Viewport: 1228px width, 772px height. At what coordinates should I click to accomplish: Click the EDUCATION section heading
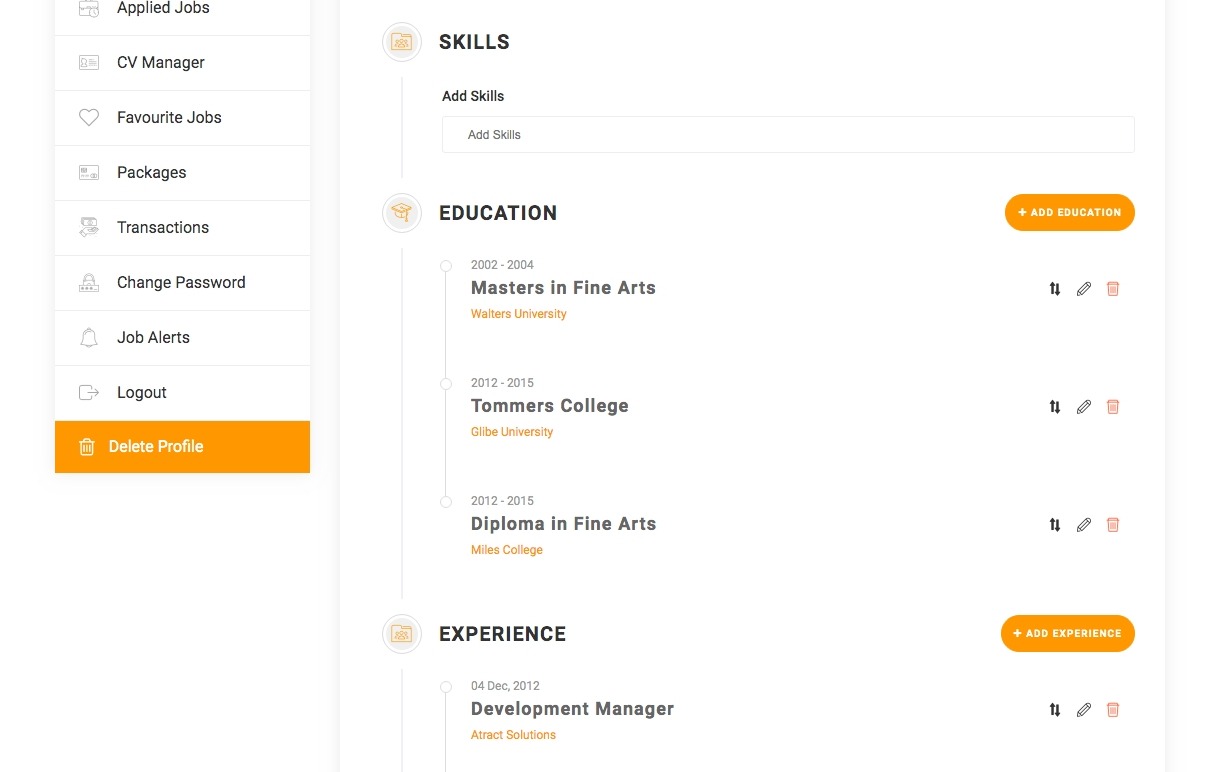498,213
